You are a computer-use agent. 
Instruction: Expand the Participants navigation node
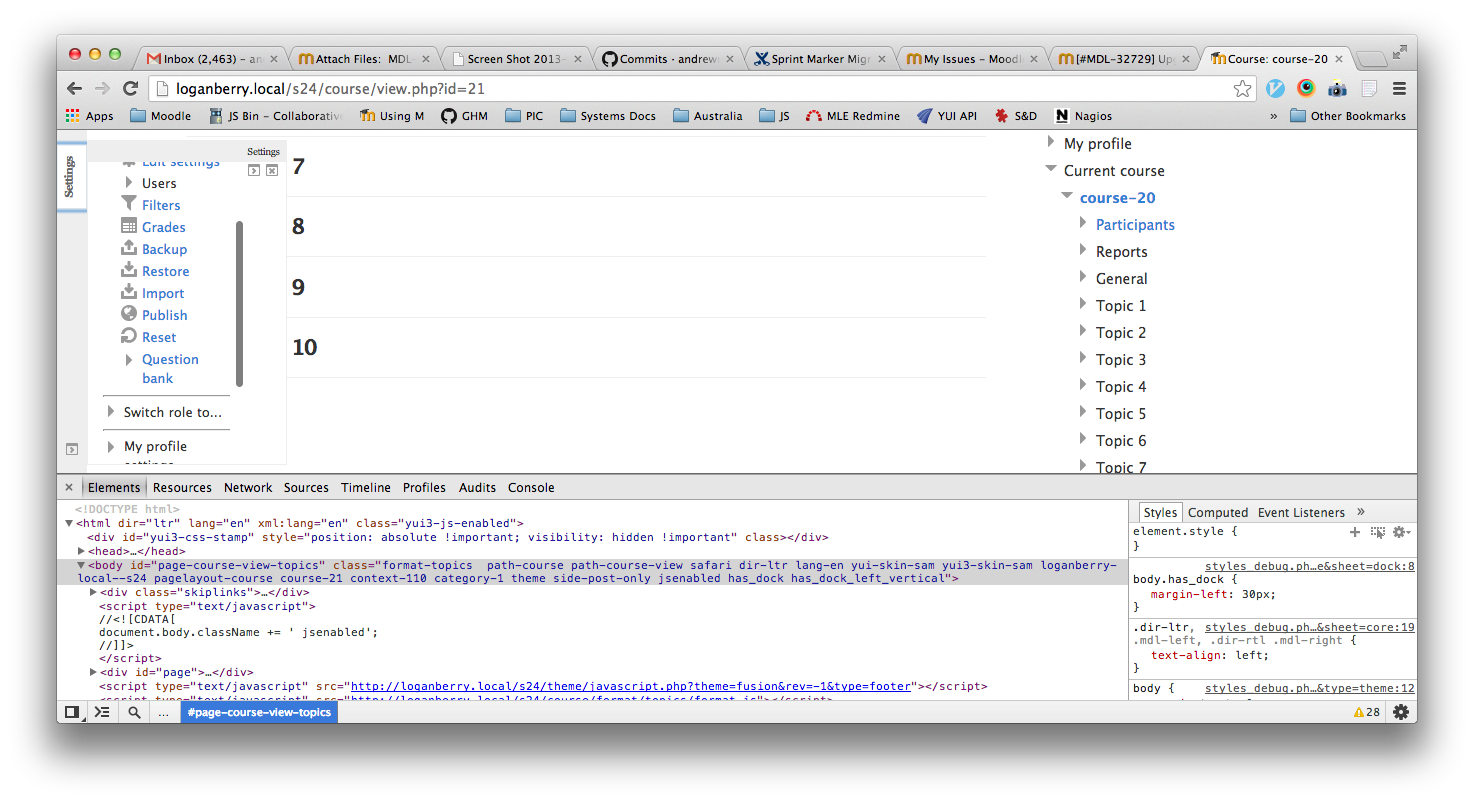coord(1083,223)
